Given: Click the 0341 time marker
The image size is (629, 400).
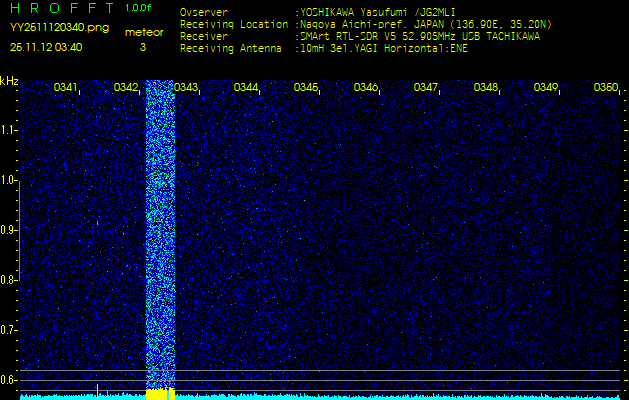Looking at the screenshot, I should 65,87.
